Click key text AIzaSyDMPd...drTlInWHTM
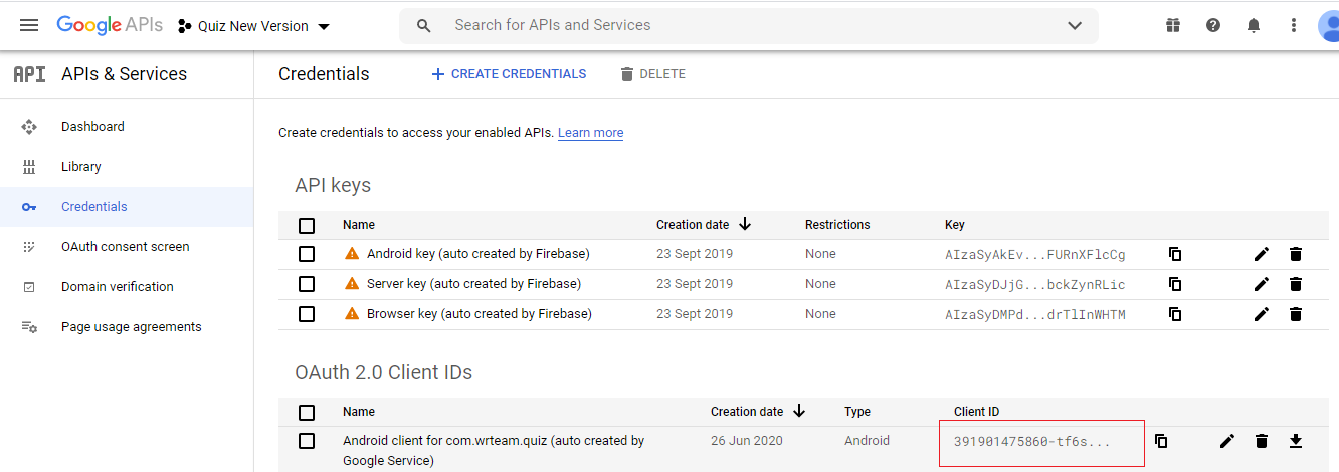Image resolution: width=1339 pixels, height=472 pixels. click(x=1035, y=315)
